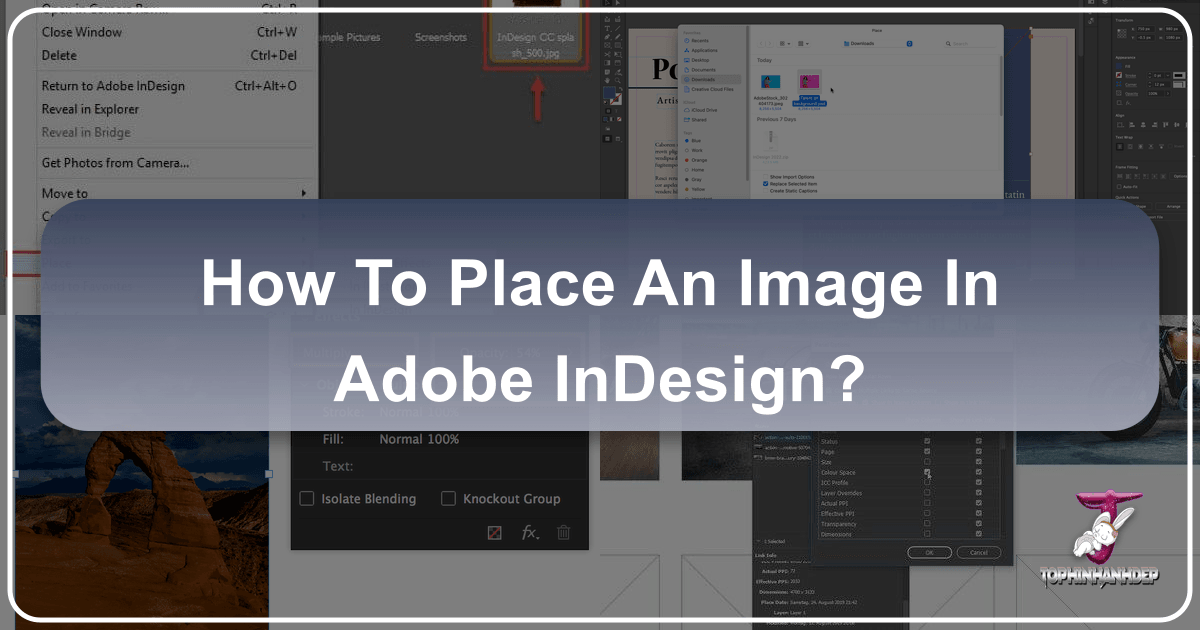Image resolution: width=1200 pixels, height=630 pixels.
Task: Open Creative Cloud Files from the Place dialog sidebar
Action: (x=712, y=89)
